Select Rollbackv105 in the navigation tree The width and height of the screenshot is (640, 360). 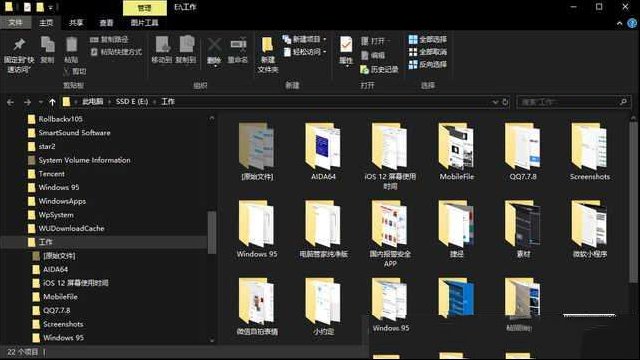click(60, 119)
